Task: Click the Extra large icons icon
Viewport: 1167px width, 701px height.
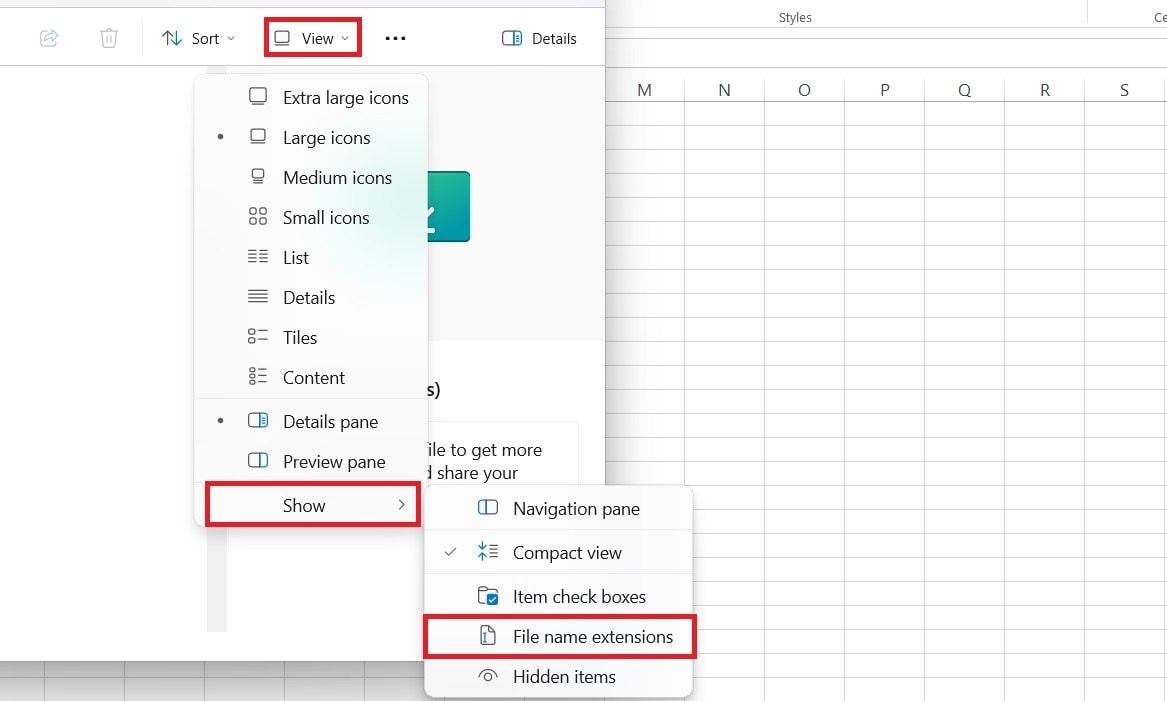Action: [x=258, y=97]
